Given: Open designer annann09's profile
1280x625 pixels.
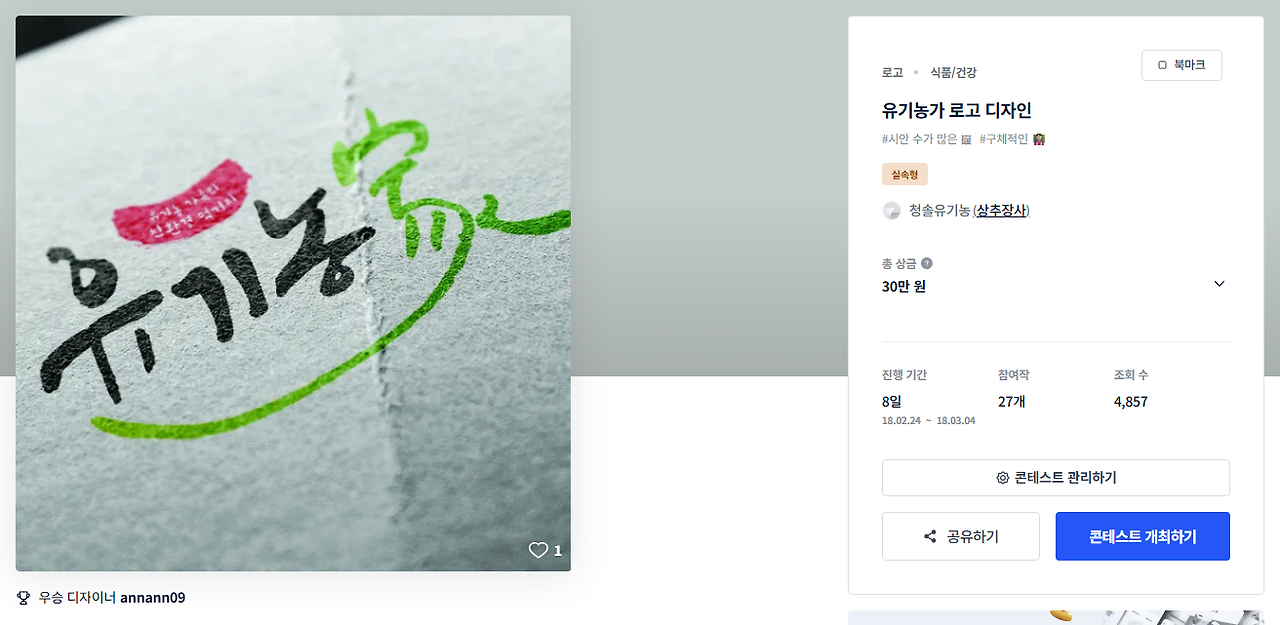Looking at the screenshot, I should tap(152, 598).
